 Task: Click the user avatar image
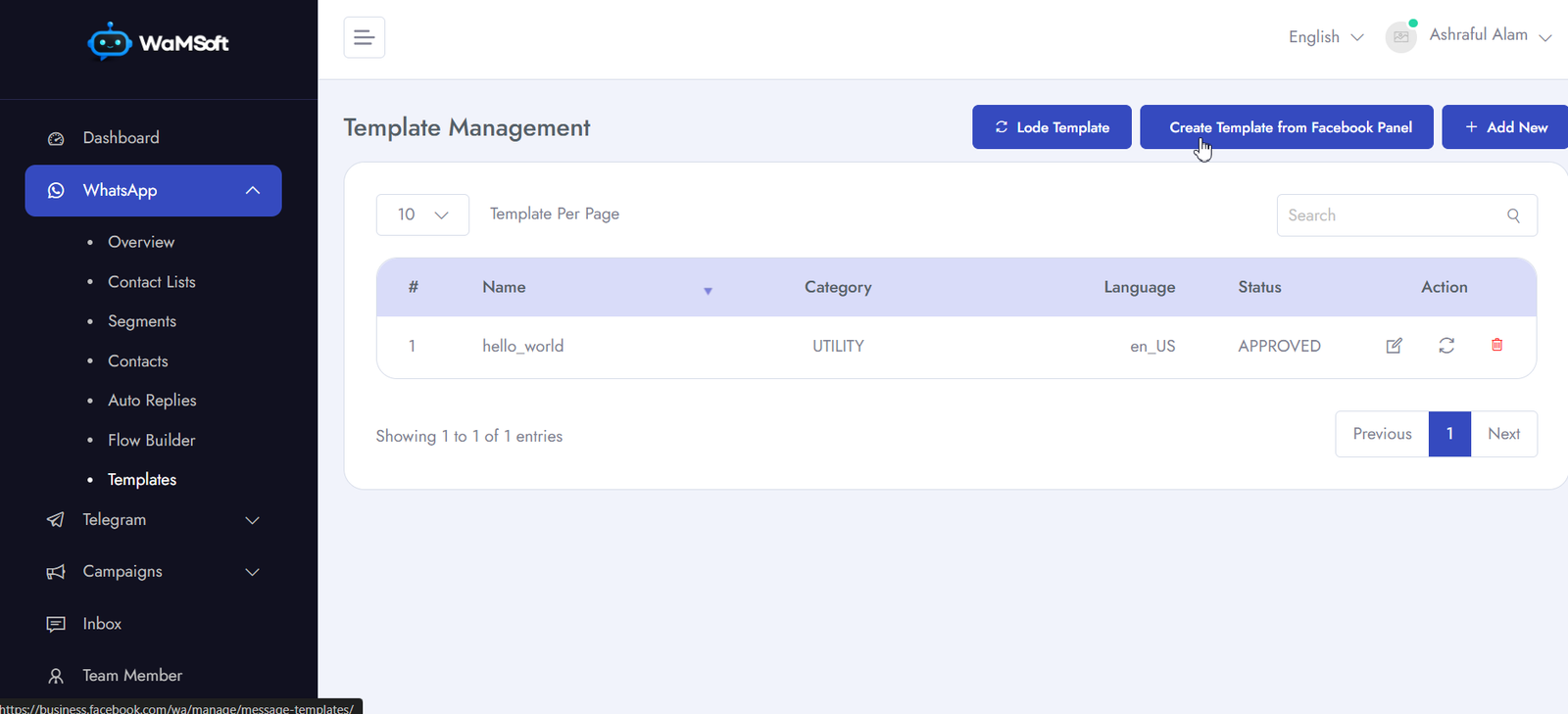click(x=1401, y=36)
